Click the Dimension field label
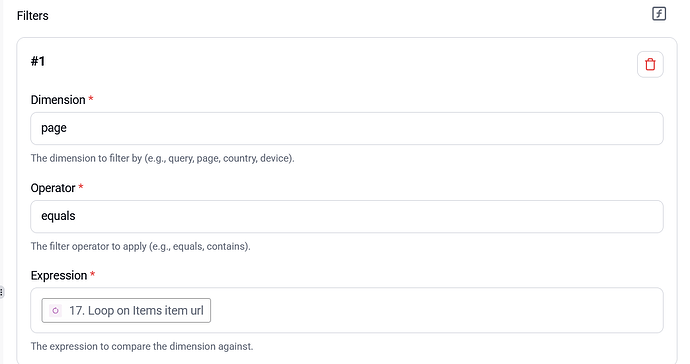The height and width of the screenshot is (364, 690). (x=58, y=100)
